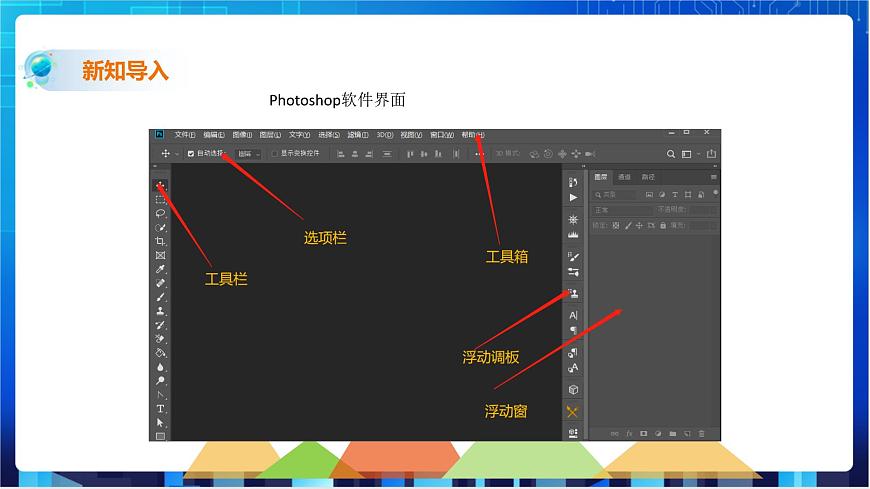
Task: Open the fill value dropdown in Layers panel
Action: point(704,225)
